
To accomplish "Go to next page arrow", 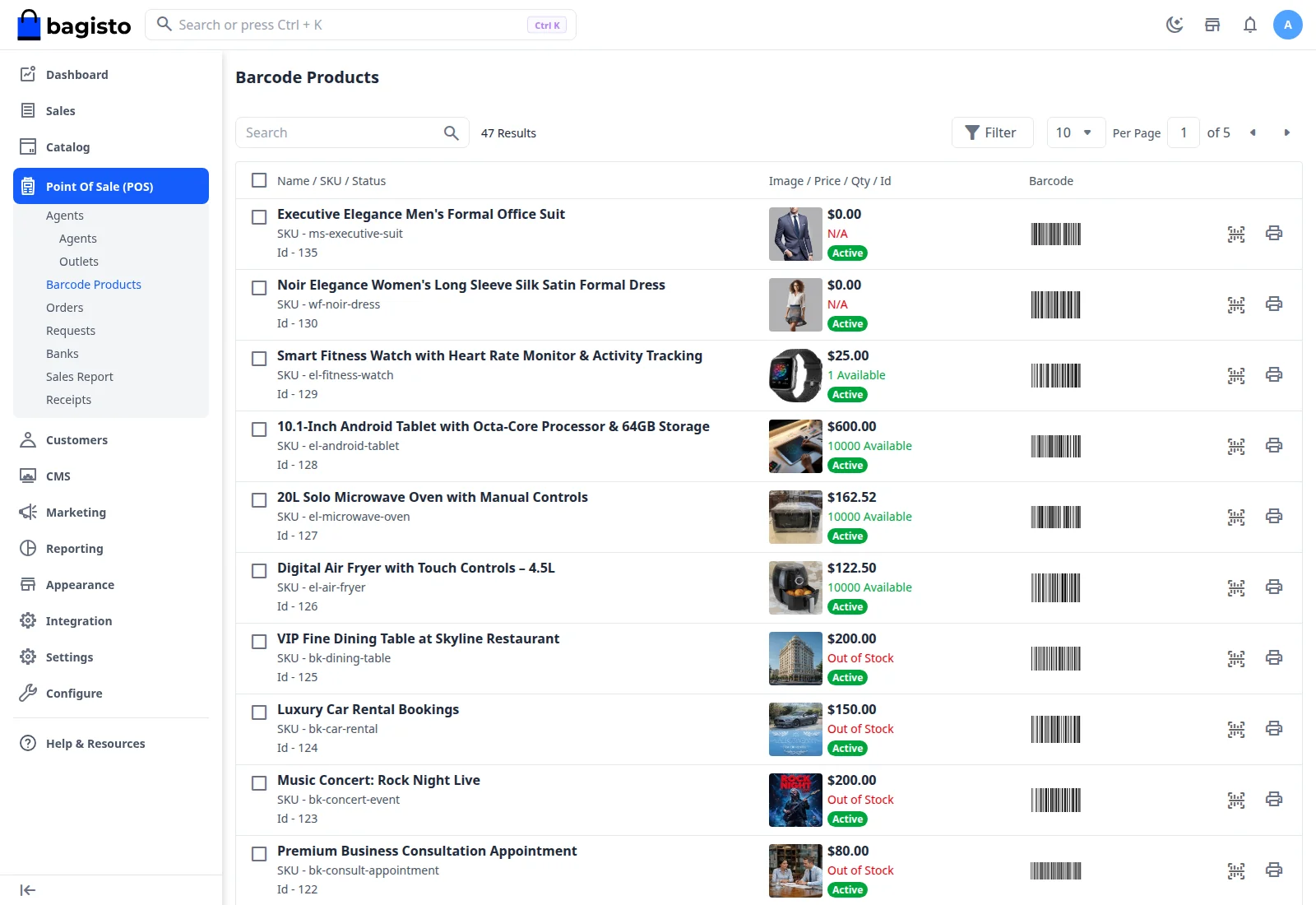I will point(1287,132).
